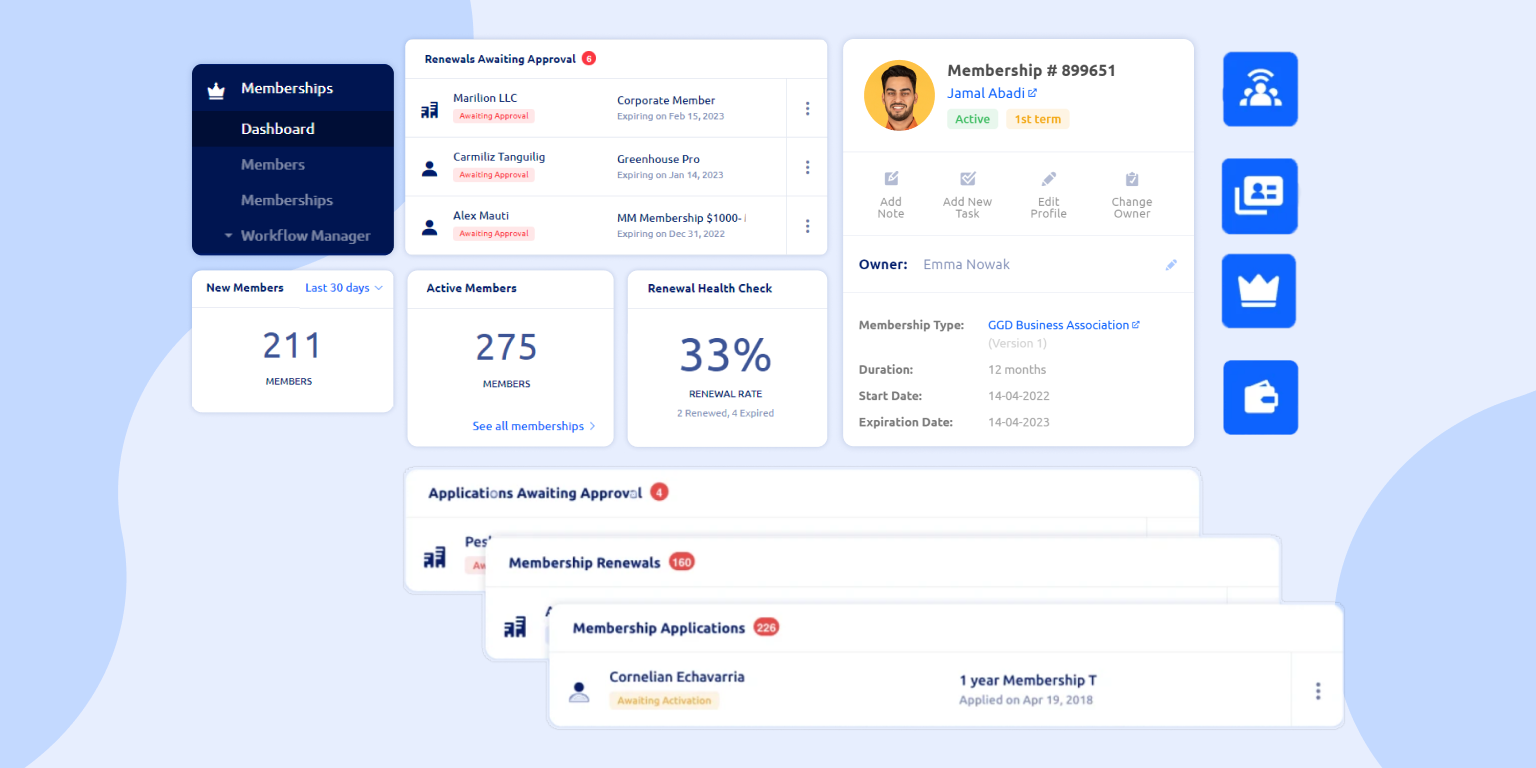
Task: Select Members in the sidebar
Action: click(272, 165)
